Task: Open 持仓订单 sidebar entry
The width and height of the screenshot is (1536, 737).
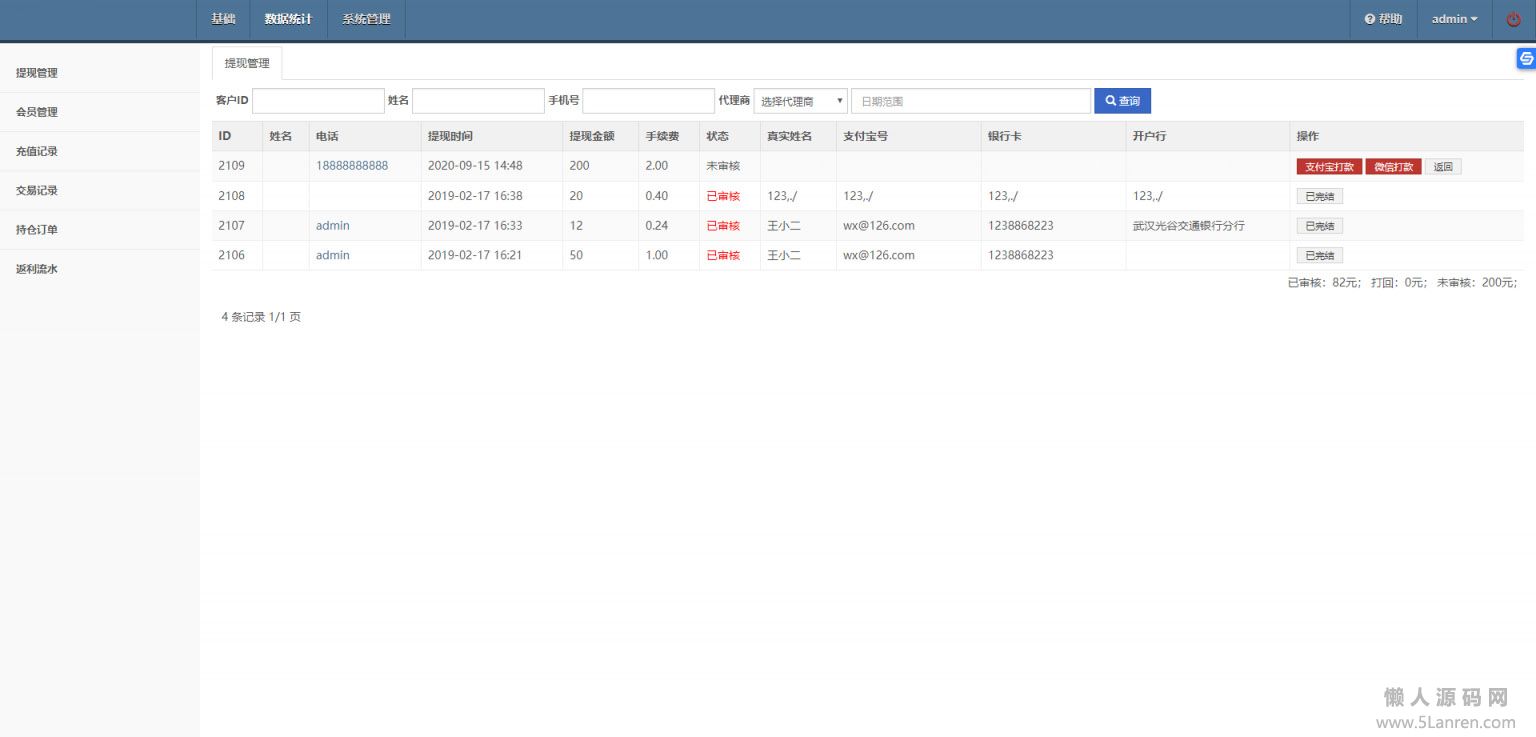Action: tap(37, 229)
